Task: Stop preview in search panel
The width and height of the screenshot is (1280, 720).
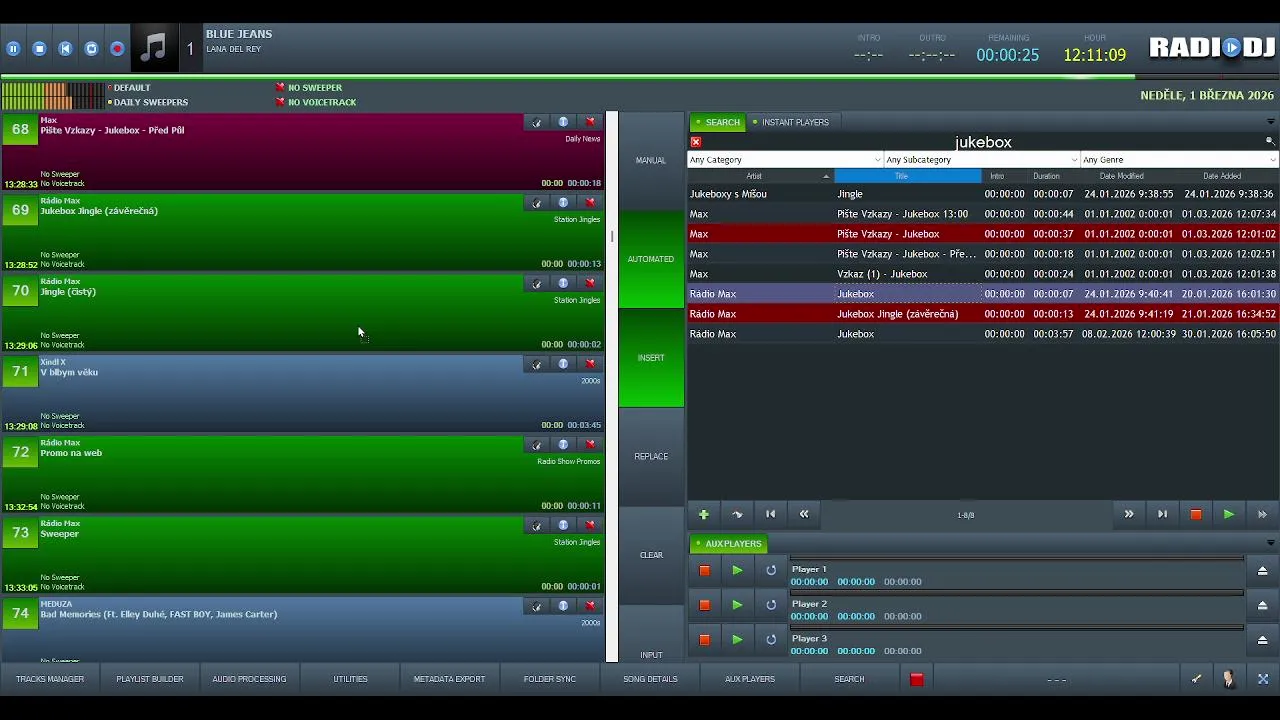Action: coord(1195,515)
